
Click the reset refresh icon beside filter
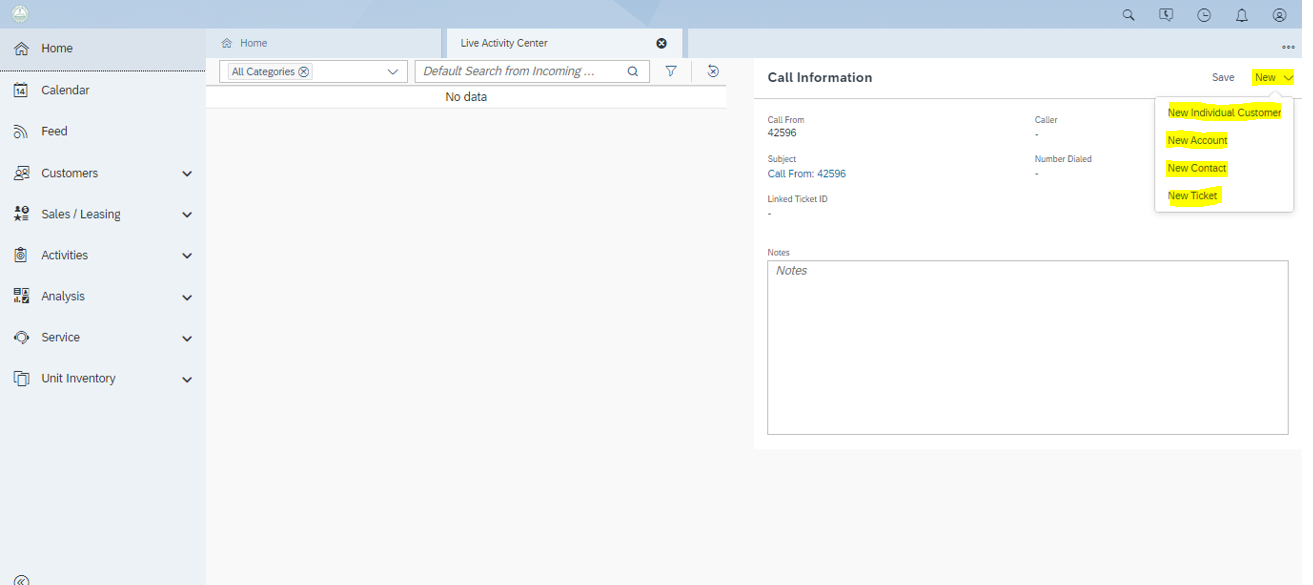click(712, 71)
